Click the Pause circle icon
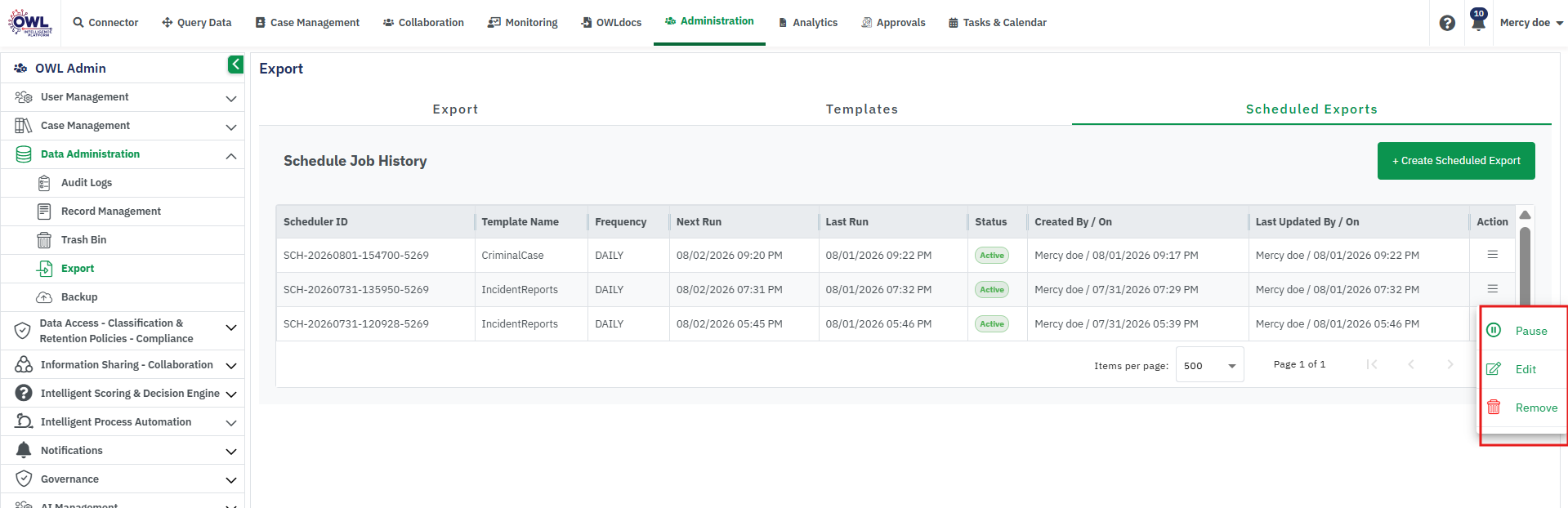Screen dimensions: 1568x508 1494,330
